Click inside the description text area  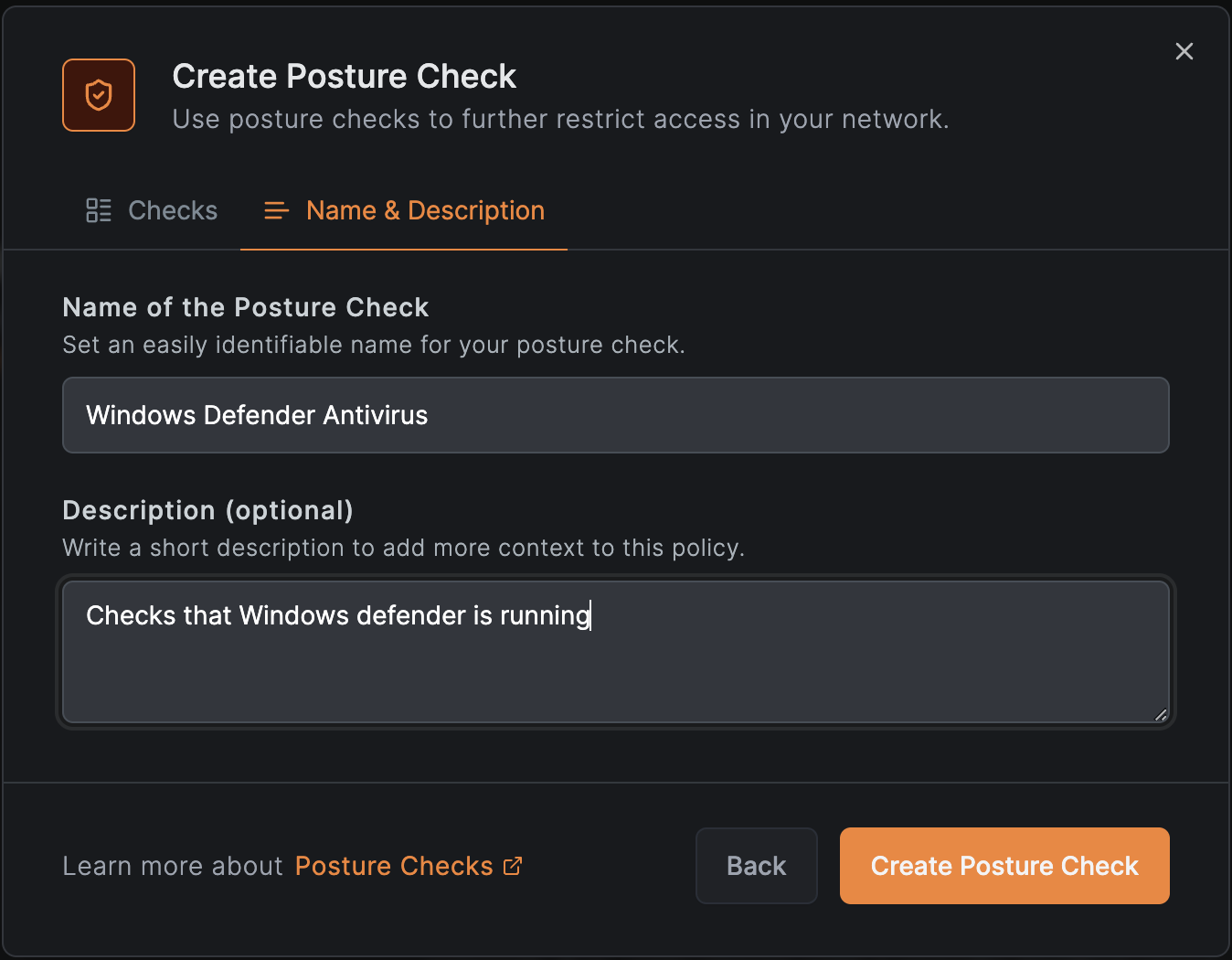pos(615,652)
